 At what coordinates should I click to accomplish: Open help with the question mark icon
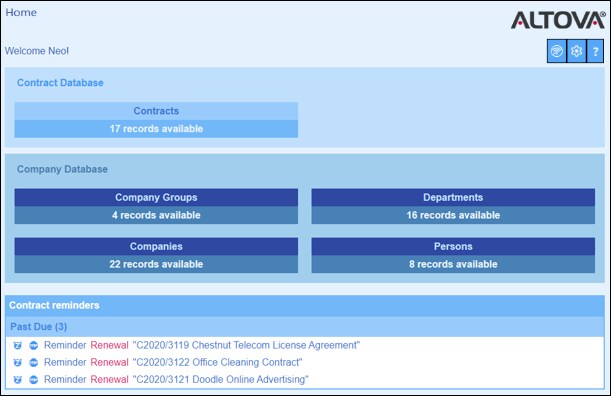(x=595, y=51)
